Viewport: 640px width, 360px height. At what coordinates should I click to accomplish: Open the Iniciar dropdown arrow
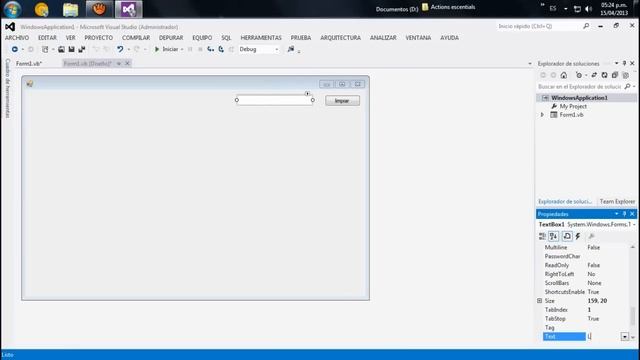(182, 49)
